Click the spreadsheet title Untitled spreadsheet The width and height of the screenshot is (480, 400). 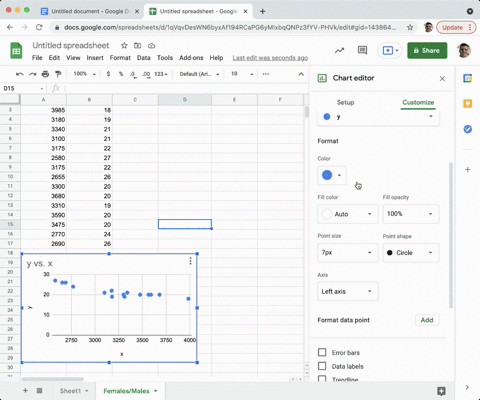[x=71, y=46]
